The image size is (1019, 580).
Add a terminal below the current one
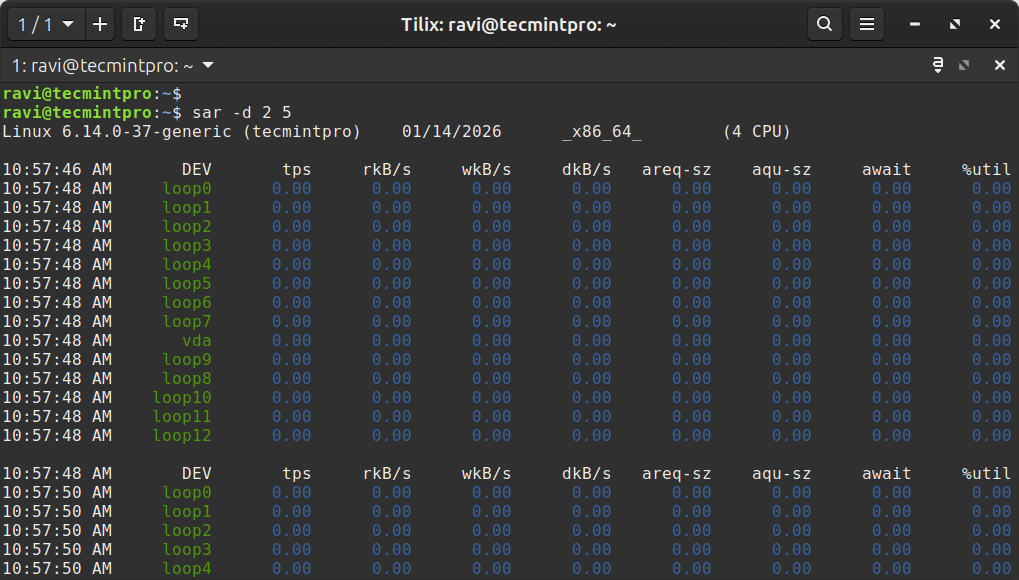point(180,24)
